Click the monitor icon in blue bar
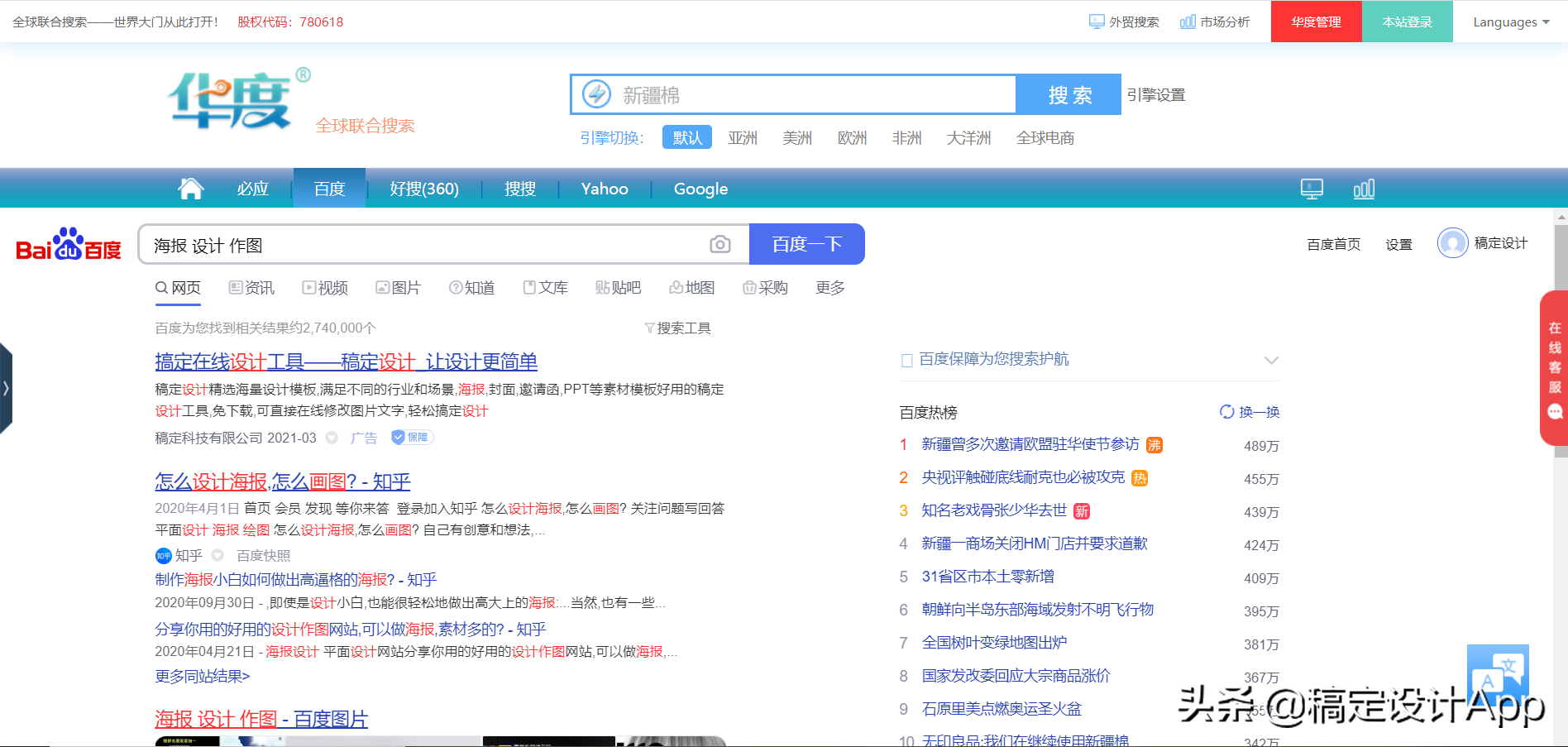The width and height of the screenshot is (1568, 747). coord(1312,189)
